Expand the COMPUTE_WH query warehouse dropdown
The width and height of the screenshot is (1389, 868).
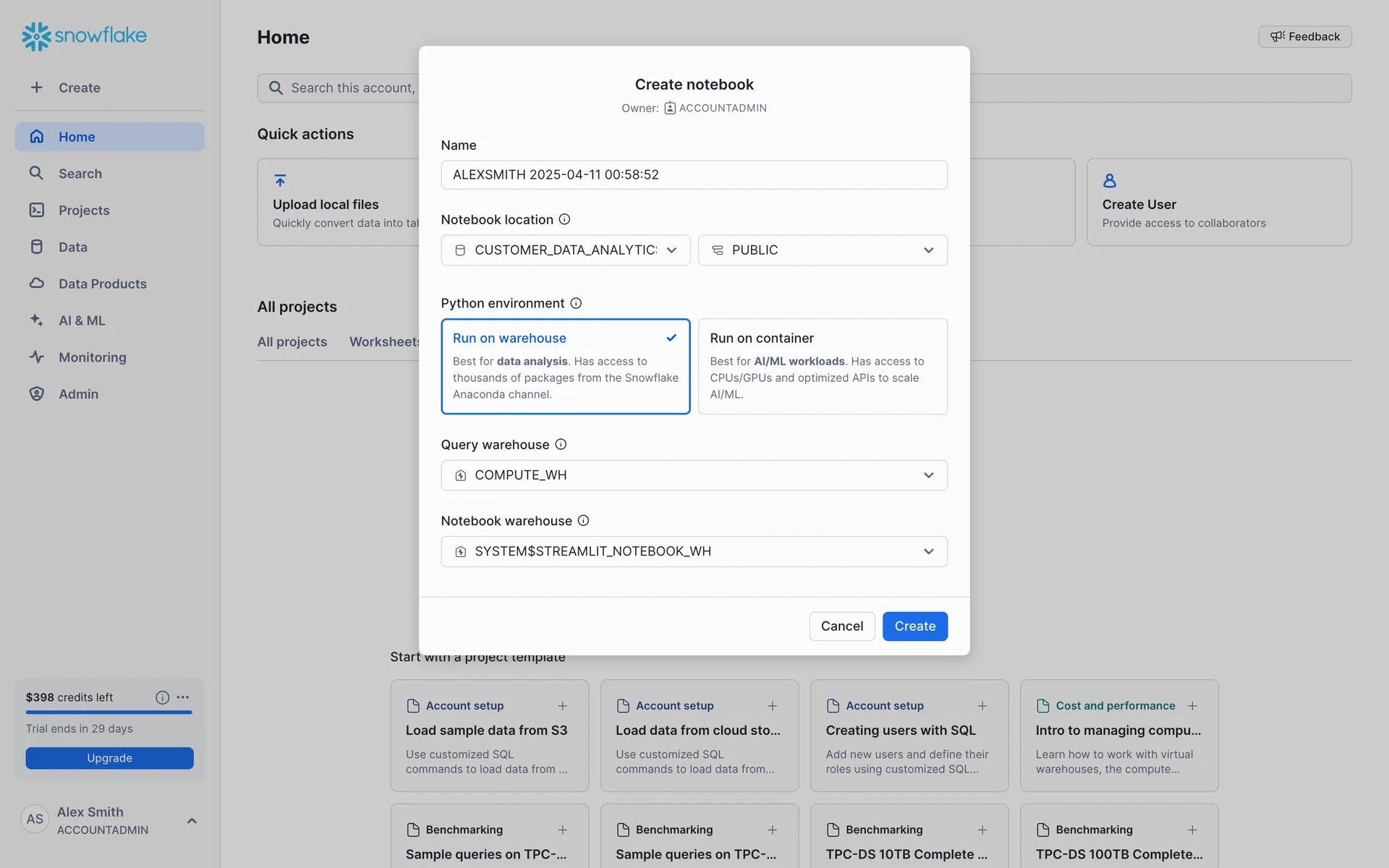pos(693,475)
